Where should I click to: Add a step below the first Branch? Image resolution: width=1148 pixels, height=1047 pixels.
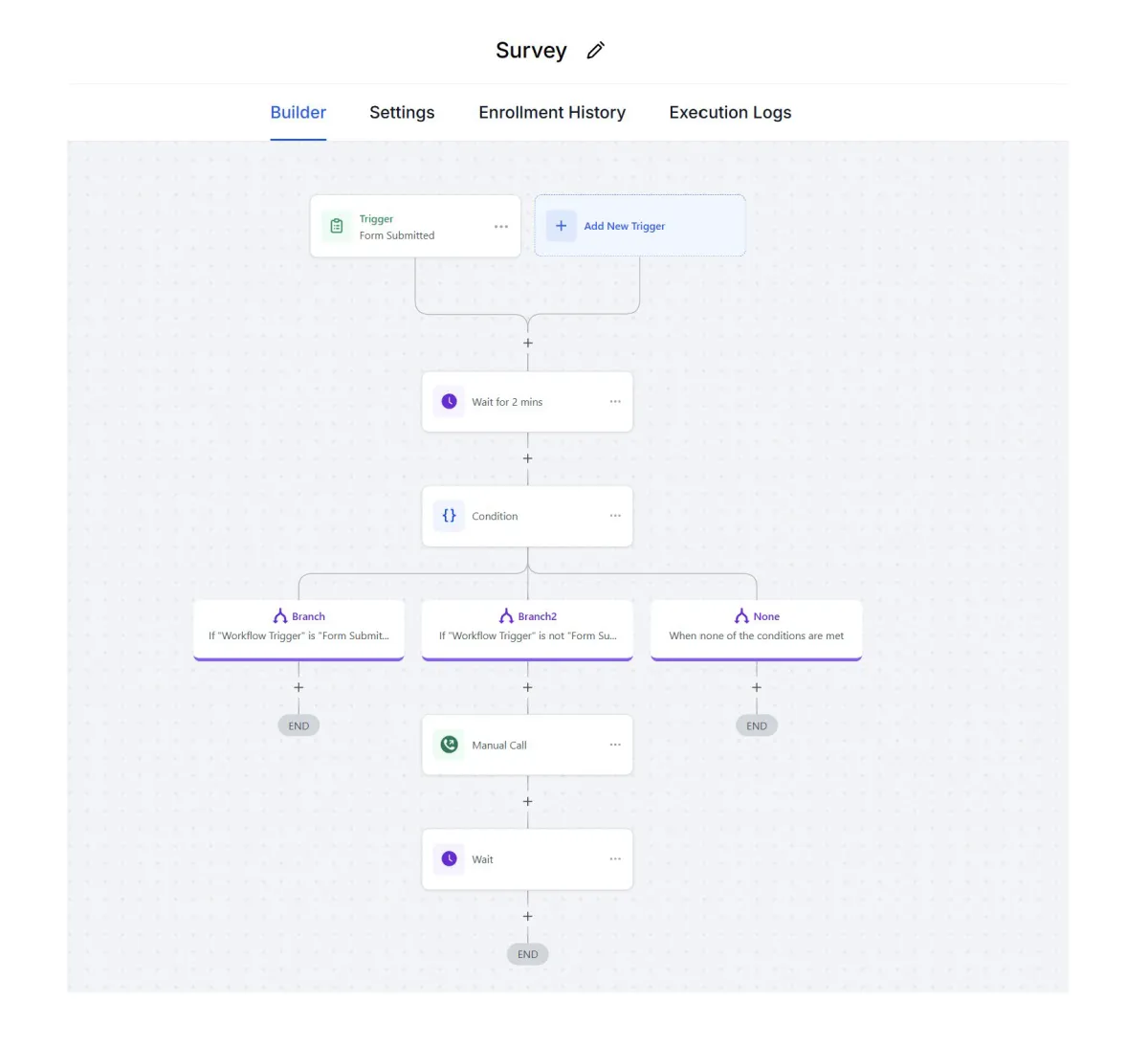pyautogui.click(x=298, y=687)
